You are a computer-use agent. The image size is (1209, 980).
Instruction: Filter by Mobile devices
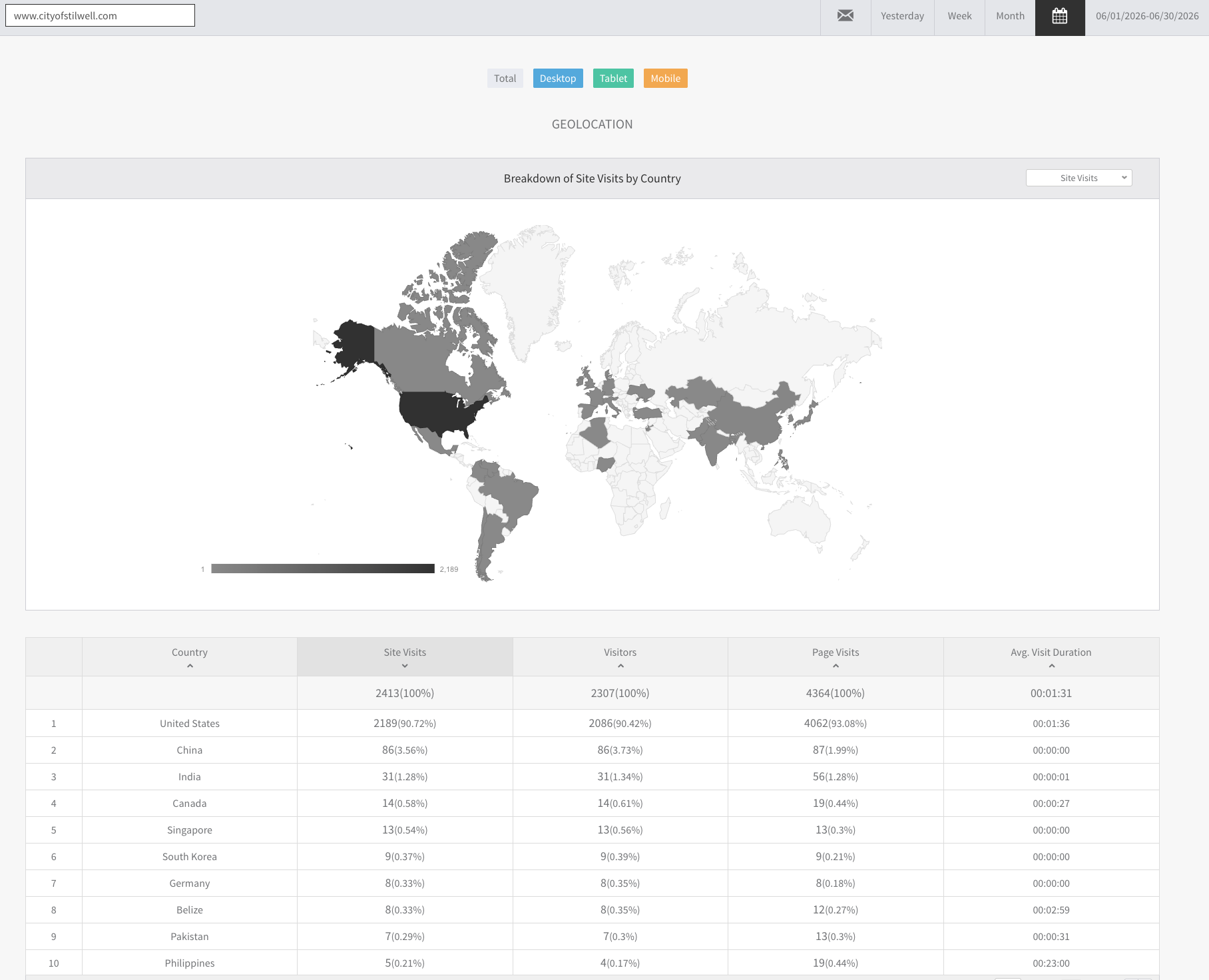666,79
